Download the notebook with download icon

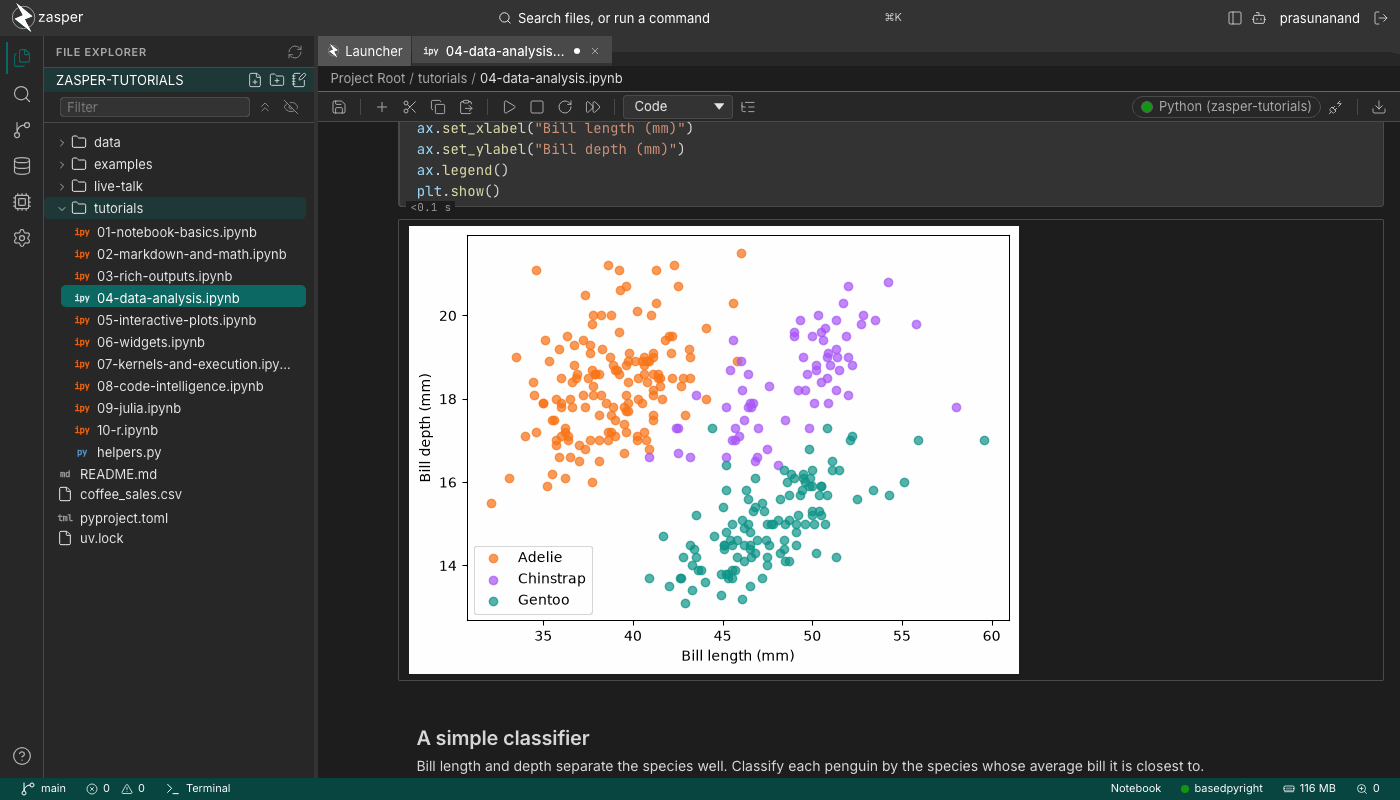tap(1379, 107)
